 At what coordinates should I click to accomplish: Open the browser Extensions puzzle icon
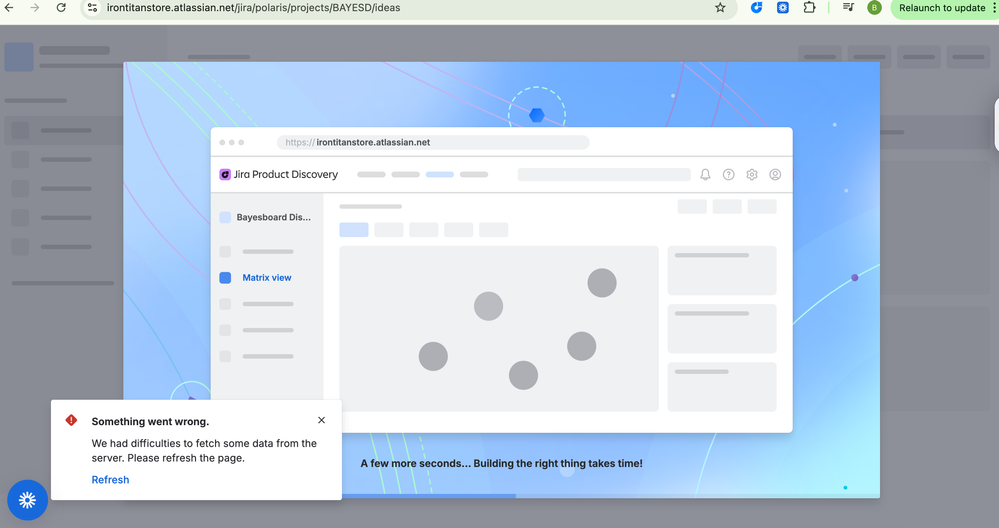point(809,8)
